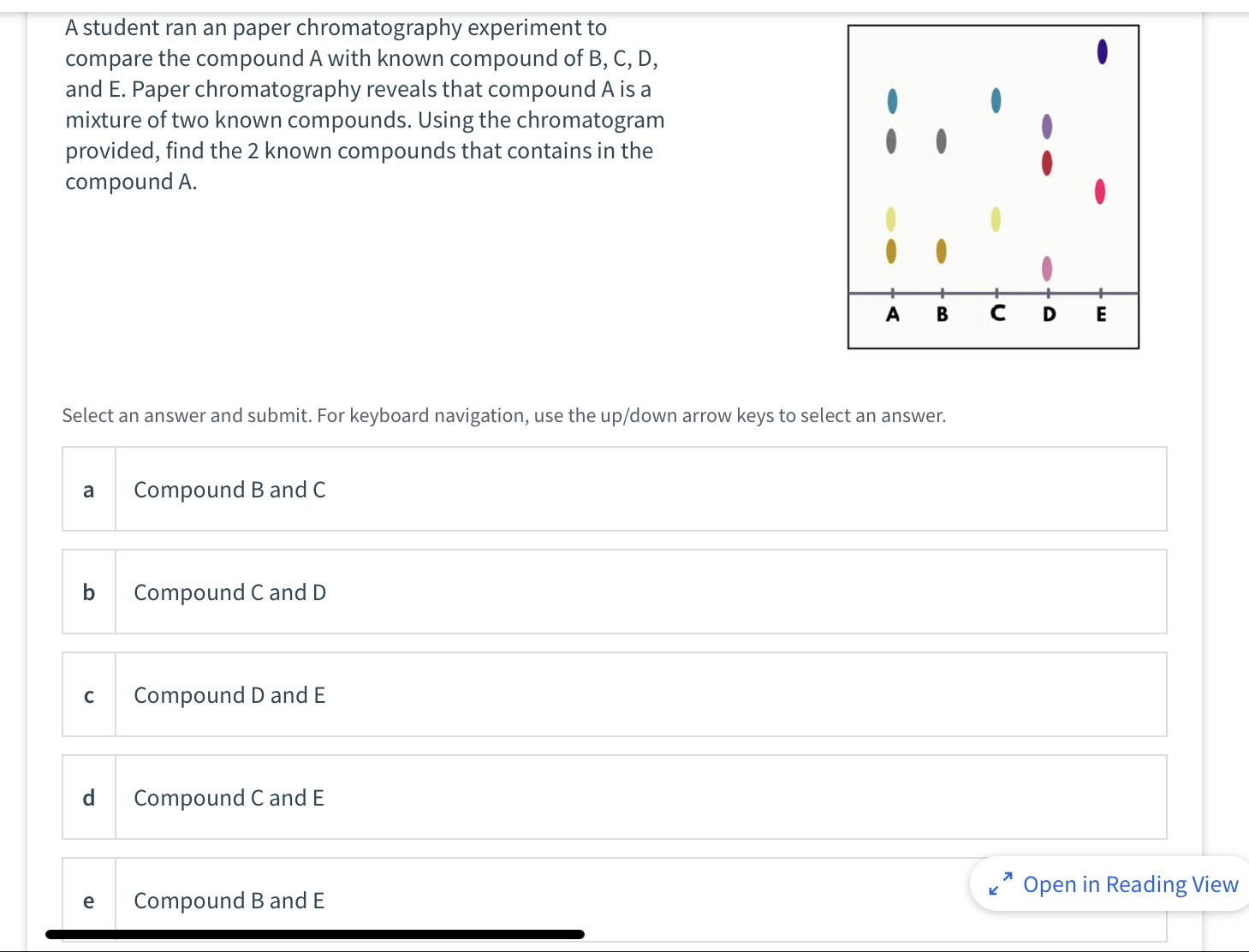Click the teal spot in lane C
Image resolution: width=1249 pixels, height=952 pixels.
(995, 99)
